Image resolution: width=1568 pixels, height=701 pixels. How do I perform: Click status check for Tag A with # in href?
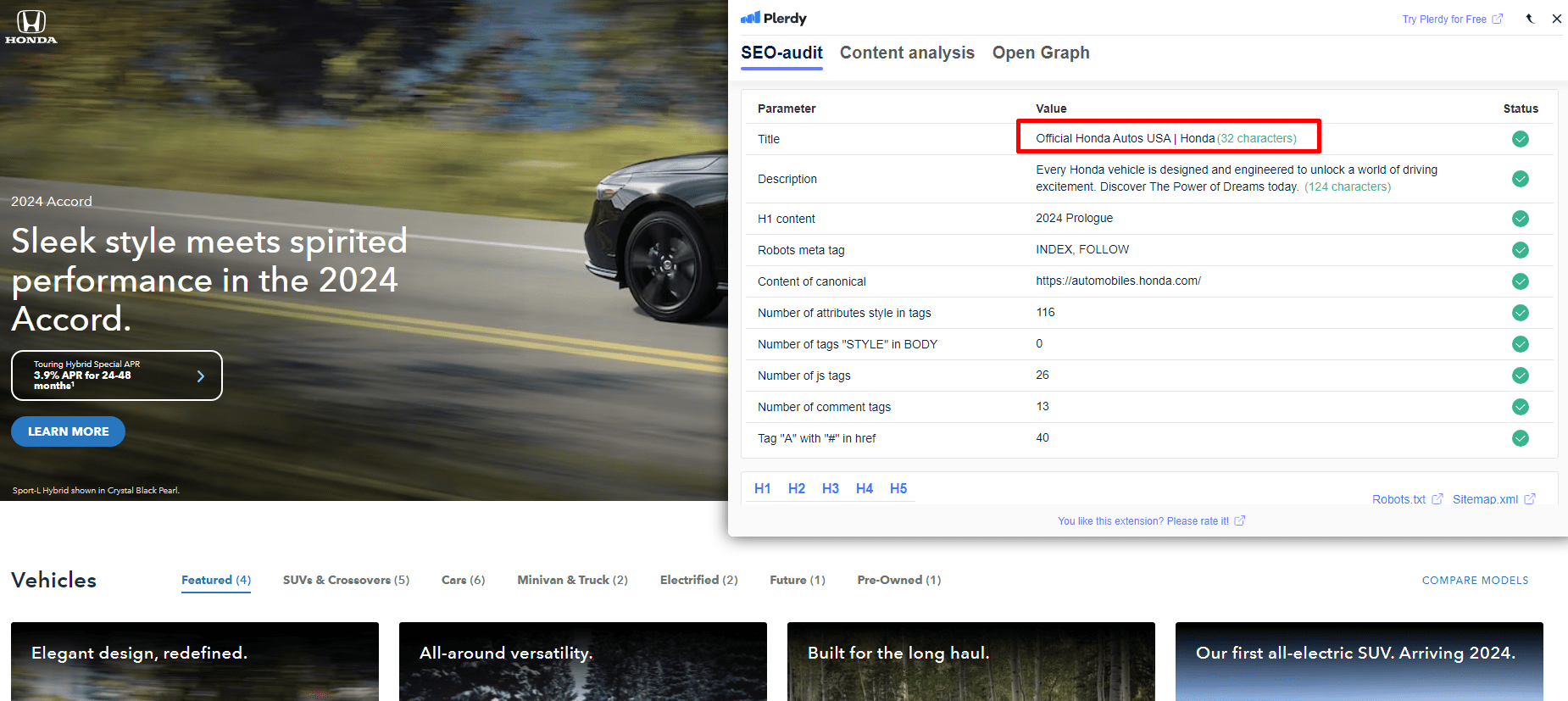(x=1521, y=438)
